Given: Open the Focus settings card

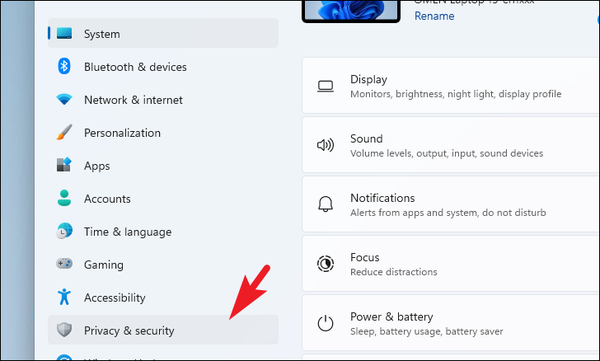Looking at the screenshot, I should (451, 264).
